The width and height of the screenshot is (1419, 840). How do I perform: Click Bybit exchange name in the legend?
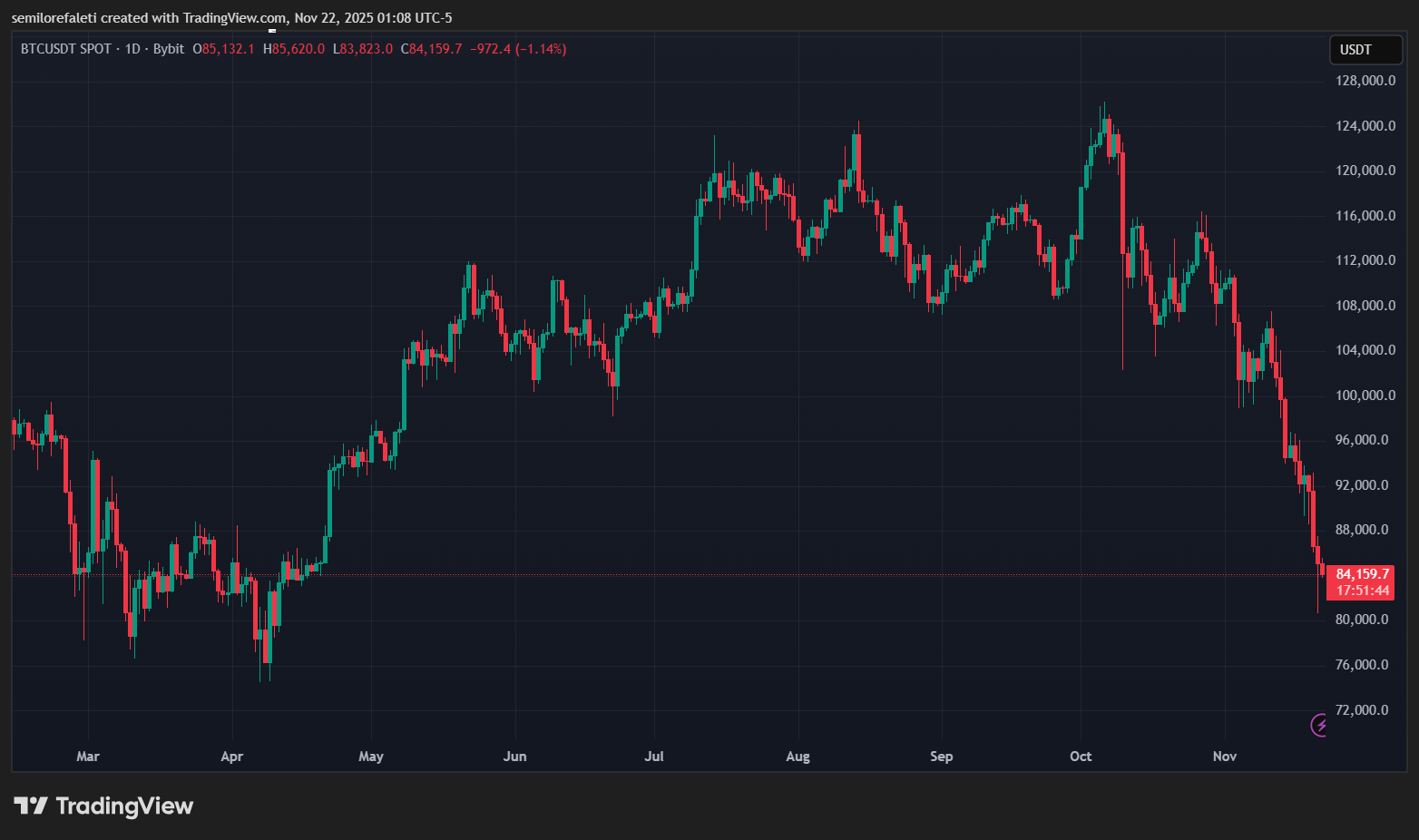click(168, 49)
